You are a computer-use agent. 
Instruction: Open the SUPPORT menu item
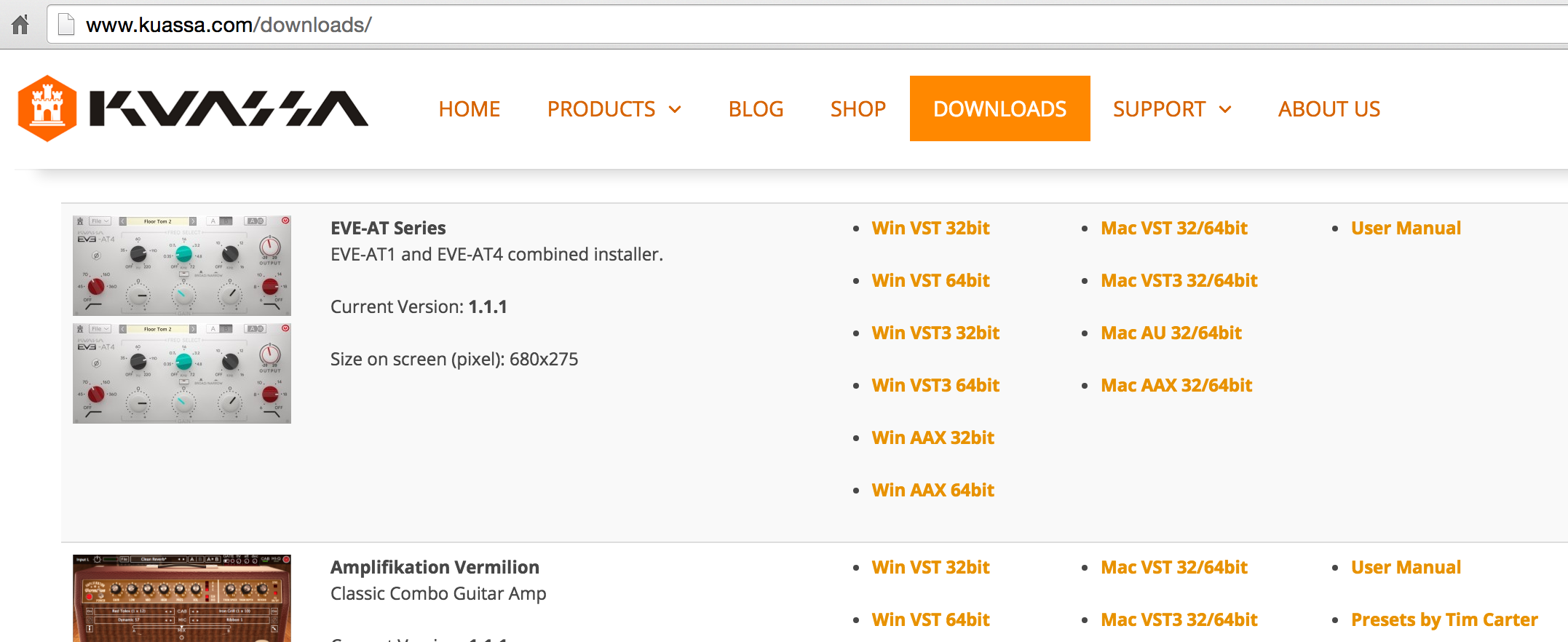coord(1160,109)
